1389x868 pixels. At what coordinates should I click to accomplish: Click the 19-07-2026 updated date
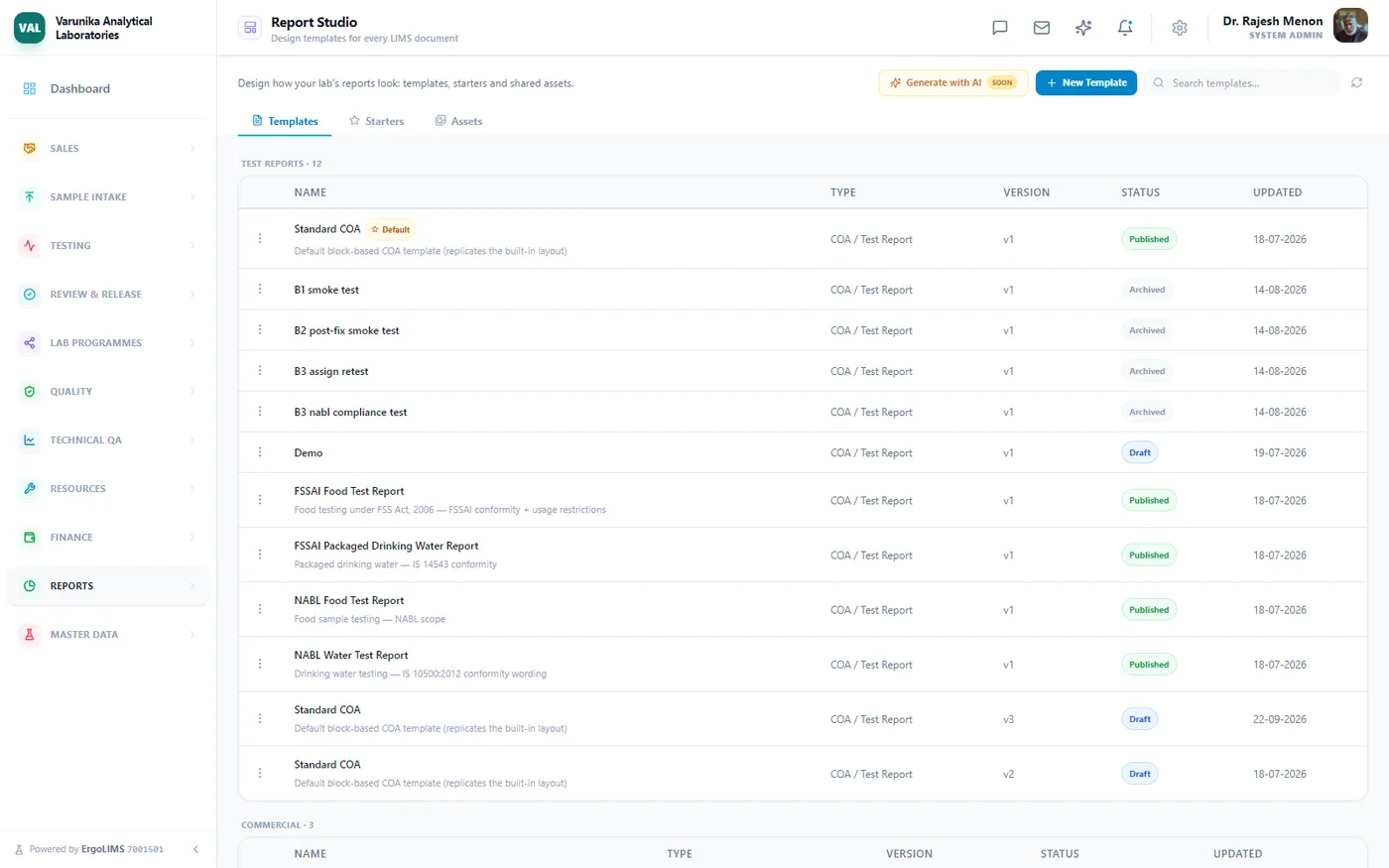1280,452
